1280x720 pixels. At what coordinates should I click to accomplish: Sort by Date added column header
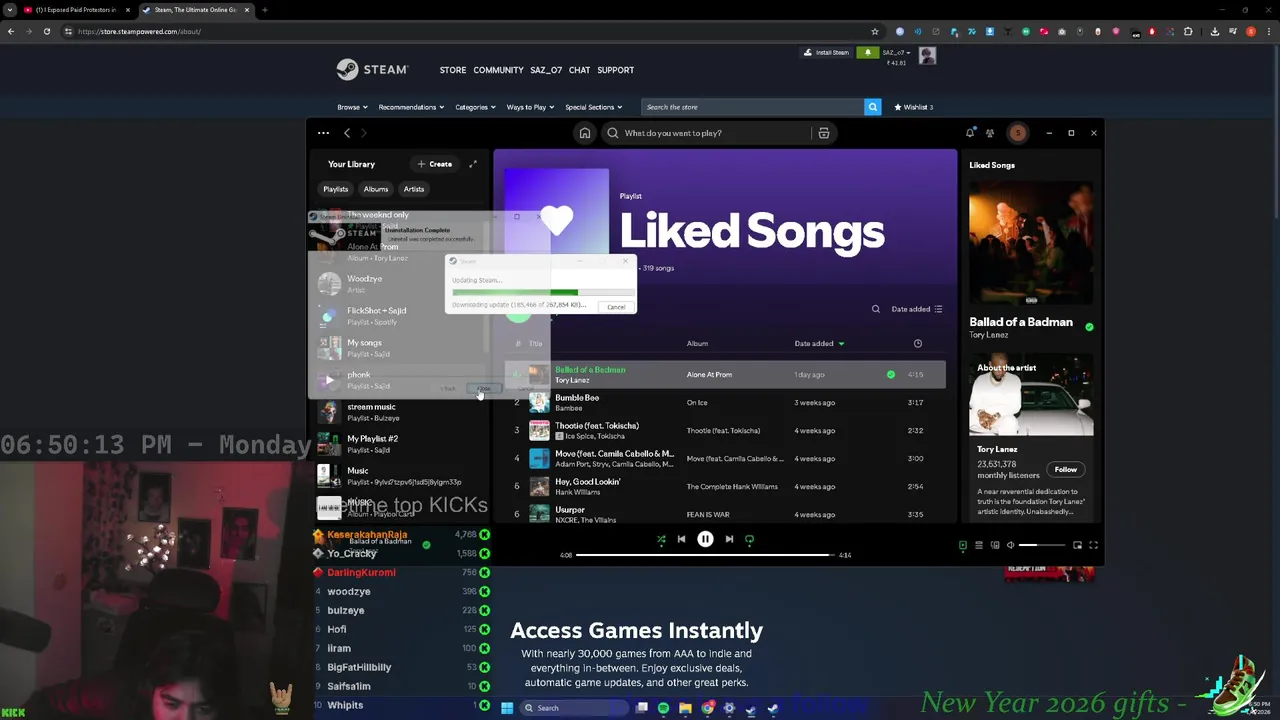[819, 344]
